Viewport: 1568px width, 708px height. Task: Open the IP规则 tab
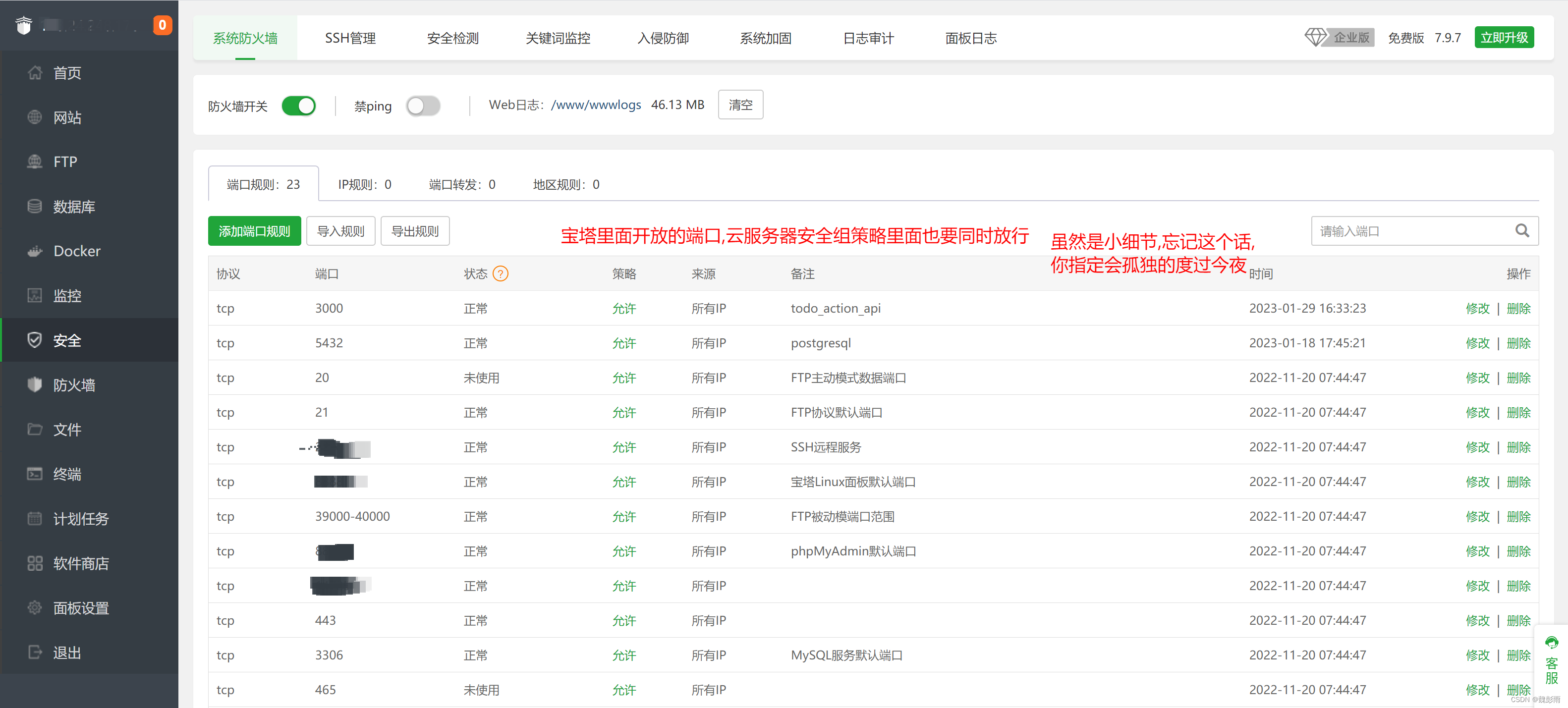point(364,184)
